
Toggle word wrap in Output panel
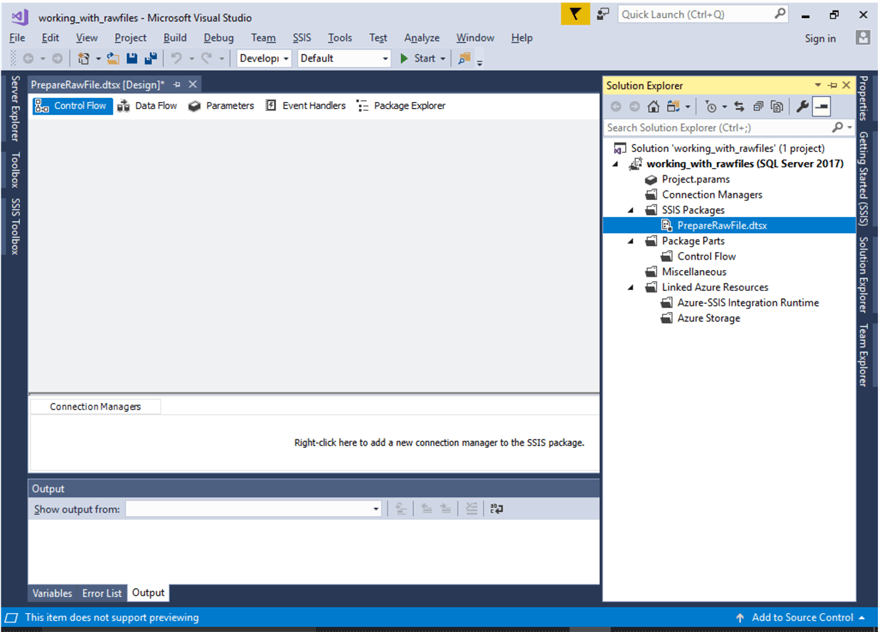pos(497,509)
